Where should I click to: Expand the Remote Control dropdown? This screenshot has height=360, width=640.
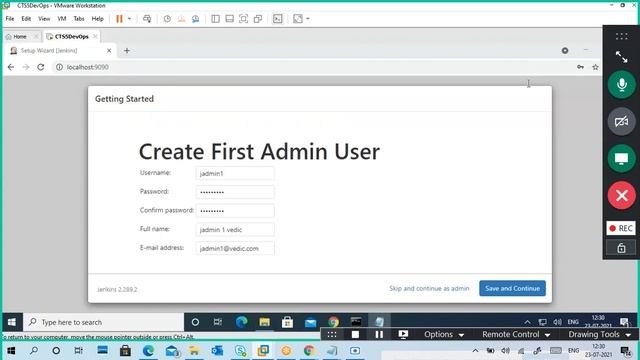point(516,335)
